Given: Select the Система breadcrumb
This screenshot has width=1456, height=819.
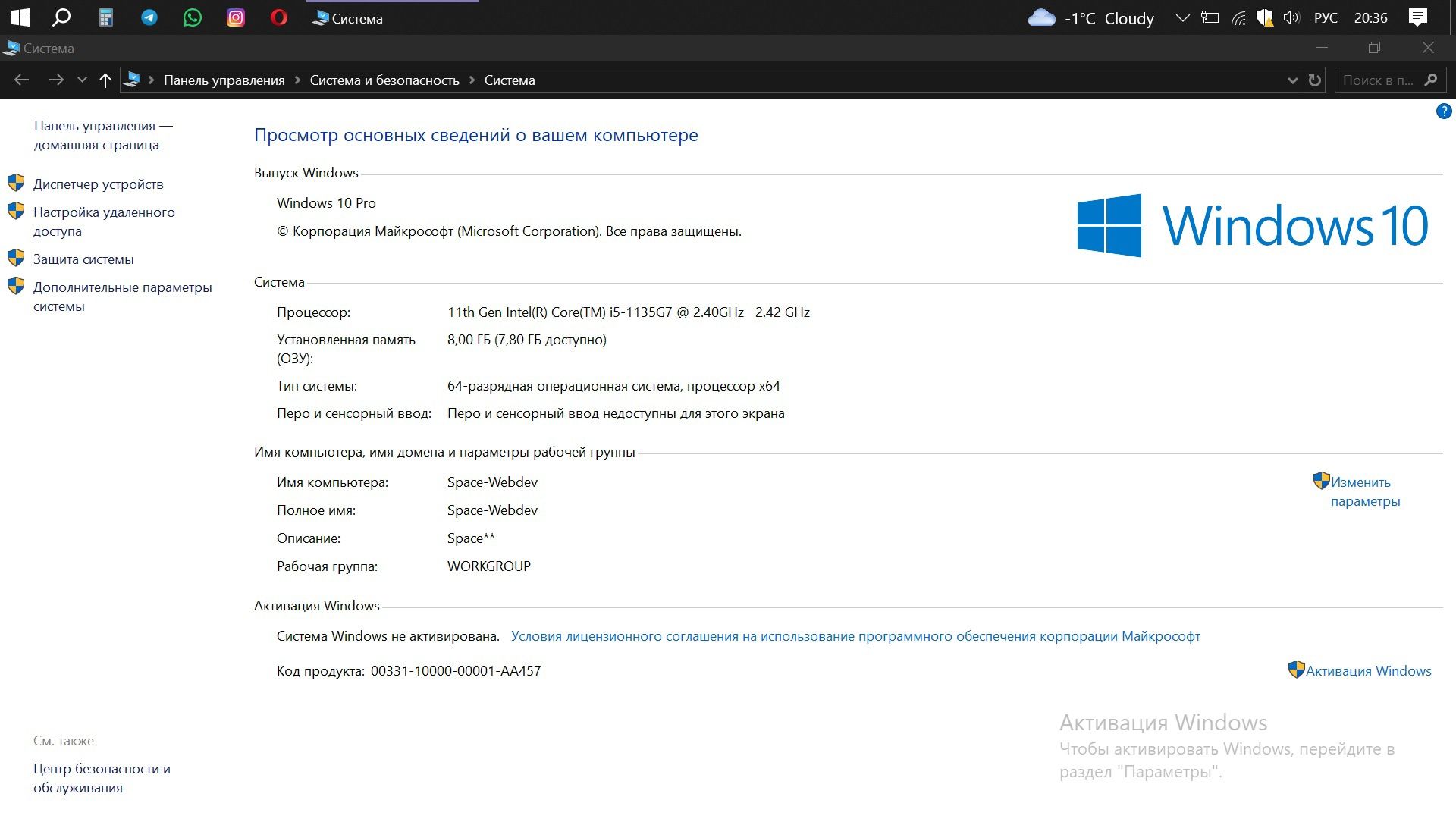Looking at the screenshot, I should coord(510,80).
